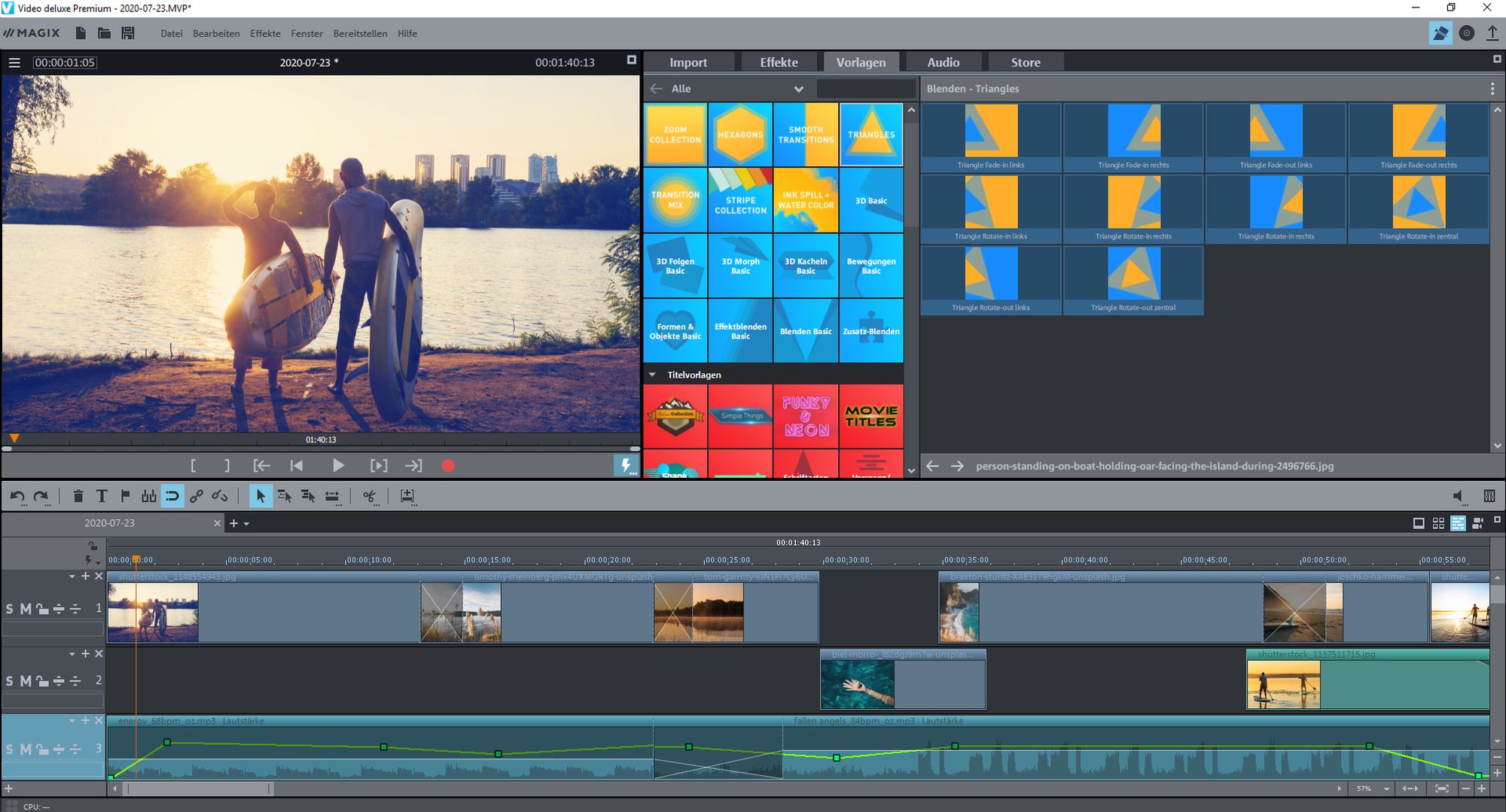This screenshot has width=1506, height=812.
Task: Open the track 2 options dropdown arrow
Action: pos(72,655)
